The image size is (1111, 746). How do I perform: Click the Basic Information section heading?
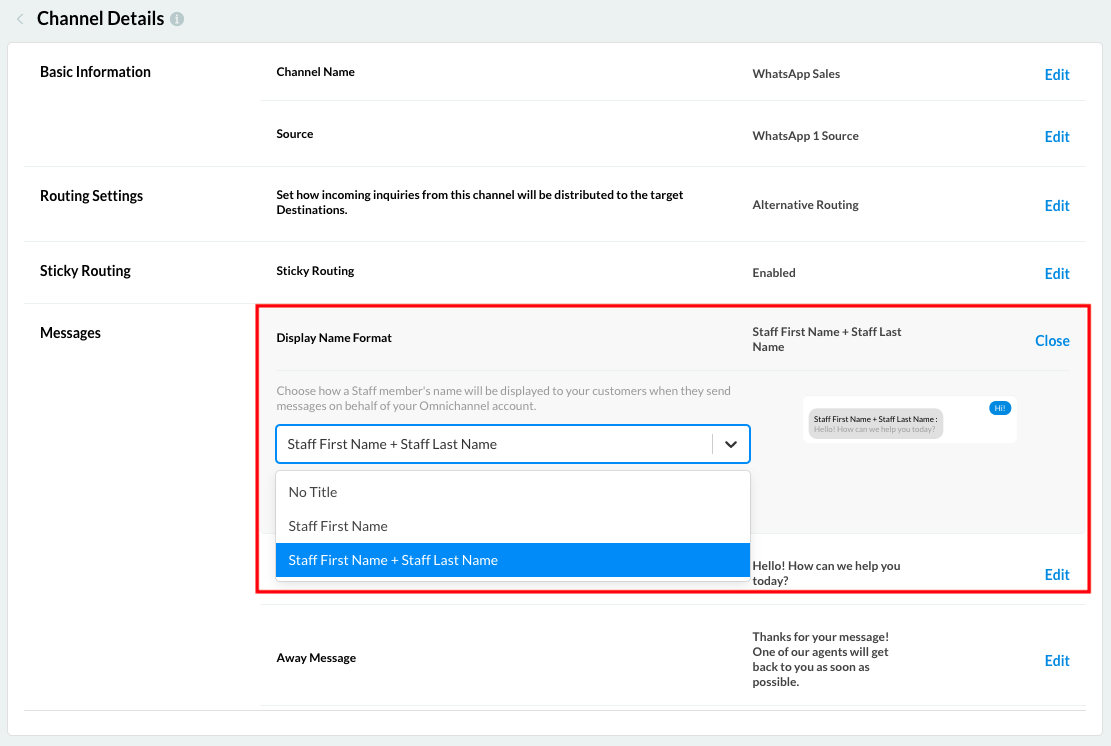95,72
